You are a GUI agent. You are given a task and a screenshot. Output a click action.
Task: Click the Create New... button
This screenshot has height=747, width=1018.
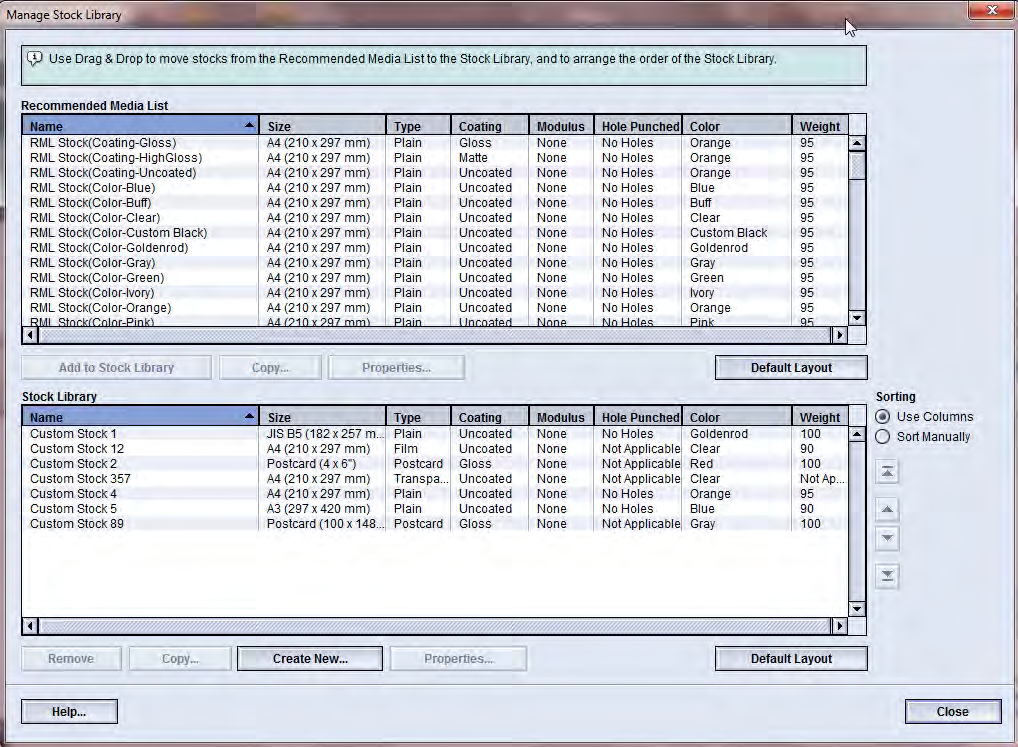point(310,658)
